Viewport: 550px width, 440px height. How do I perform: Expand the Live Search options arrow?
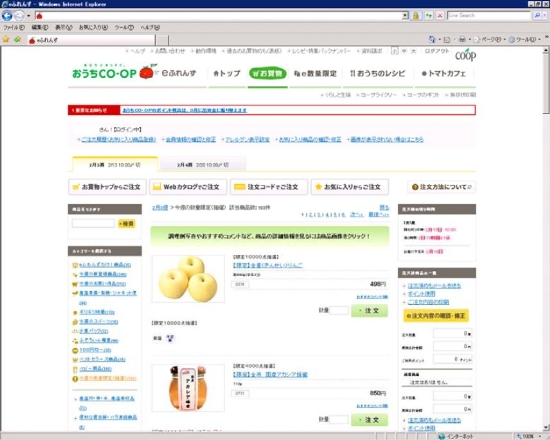click(544, 15)
